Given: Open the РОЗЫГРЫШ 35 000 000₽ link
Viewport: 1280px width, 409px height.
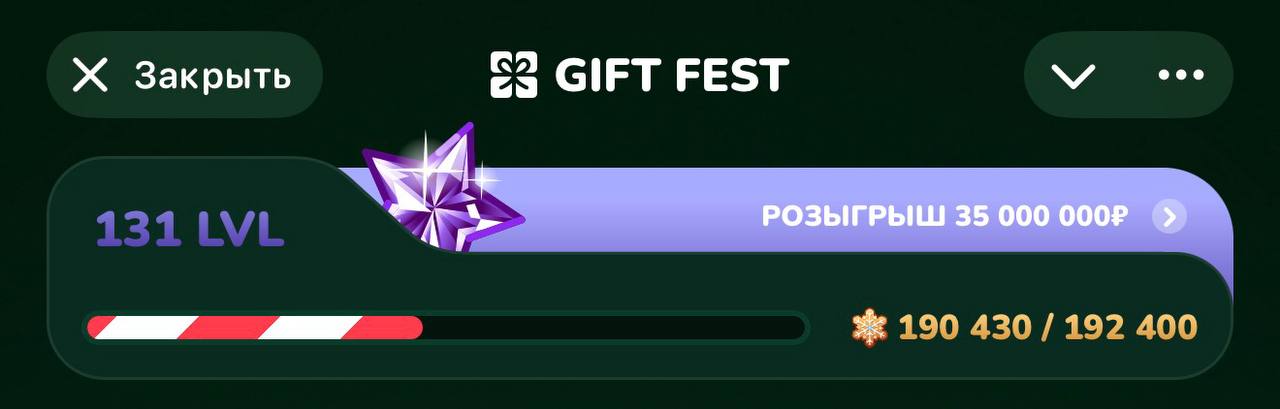Looking at the screenshot, I should 946,216.
